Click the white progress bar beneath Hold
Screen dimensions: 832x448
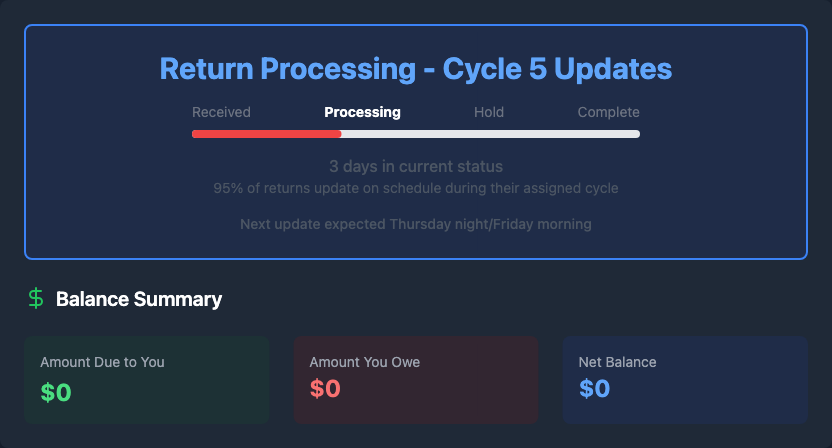tap(489, 133)
